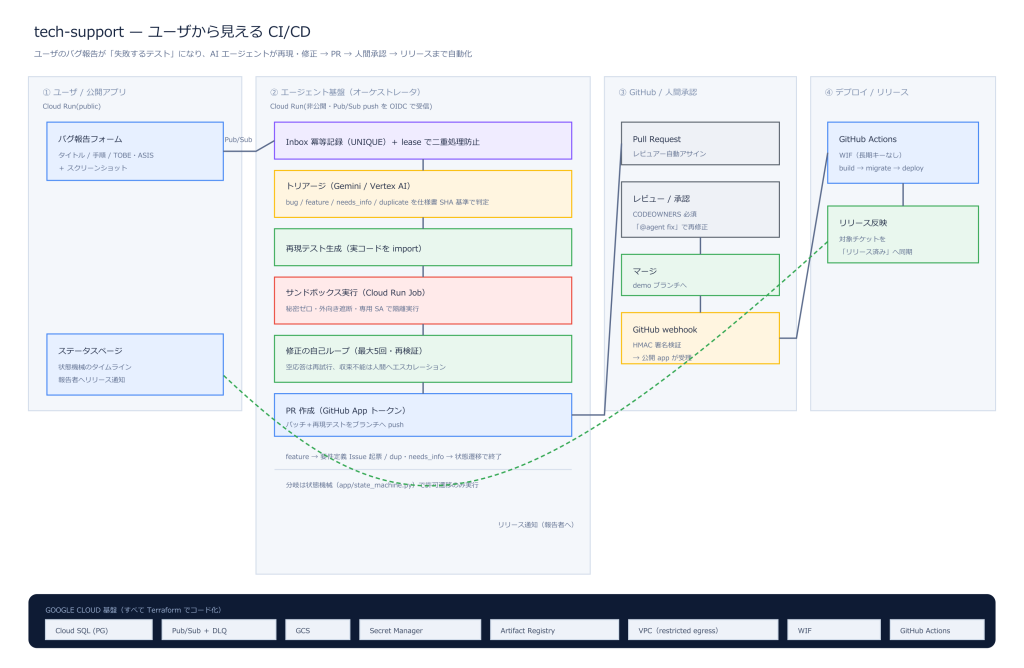Select the Artifact Registry chip

coord(554,630)
